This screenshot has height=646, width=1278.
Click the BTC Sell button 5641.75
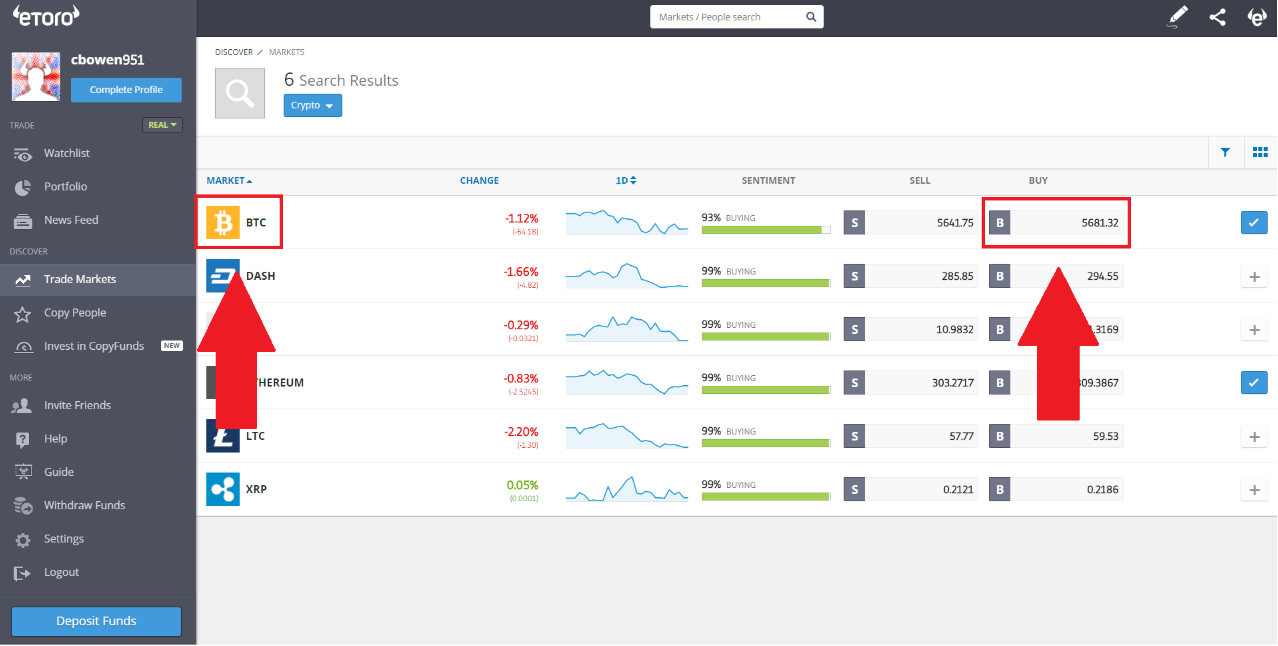pos(911,222)
